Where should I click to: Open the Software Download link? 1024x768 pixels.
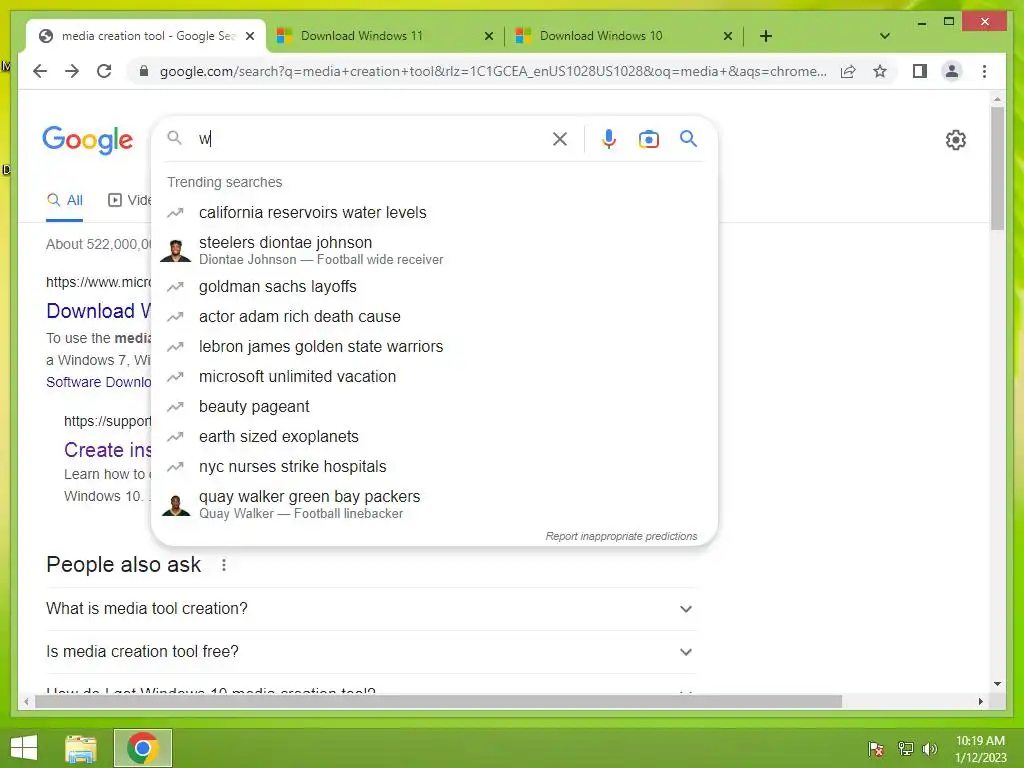(99, 382)
